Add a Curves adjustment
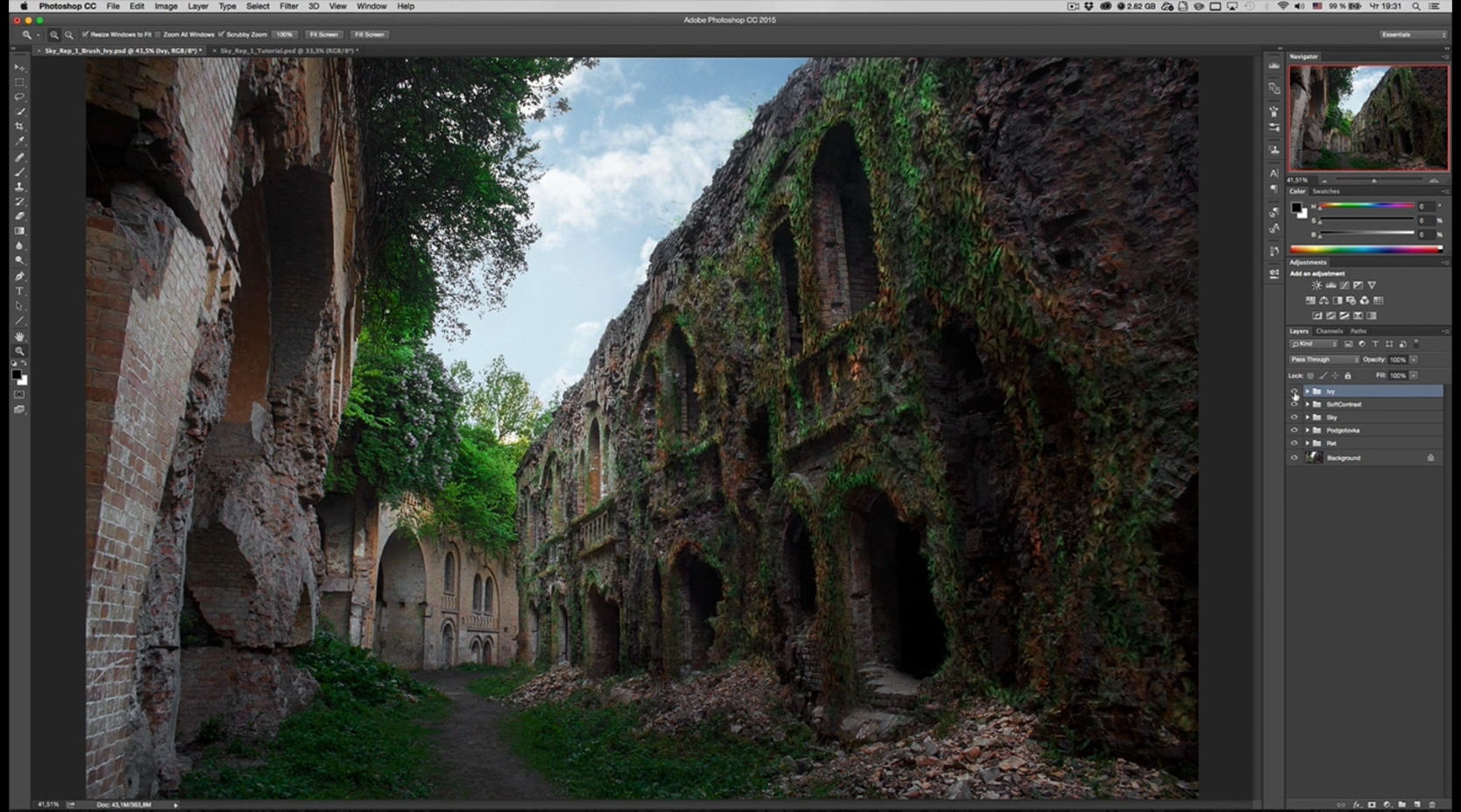 pos(1345,286)
